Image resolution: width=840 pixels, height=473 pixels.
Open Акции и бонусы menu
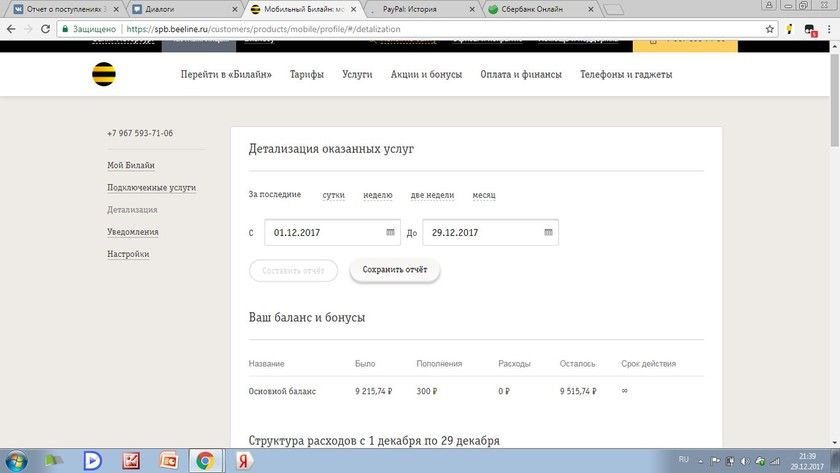coord(426,74)
